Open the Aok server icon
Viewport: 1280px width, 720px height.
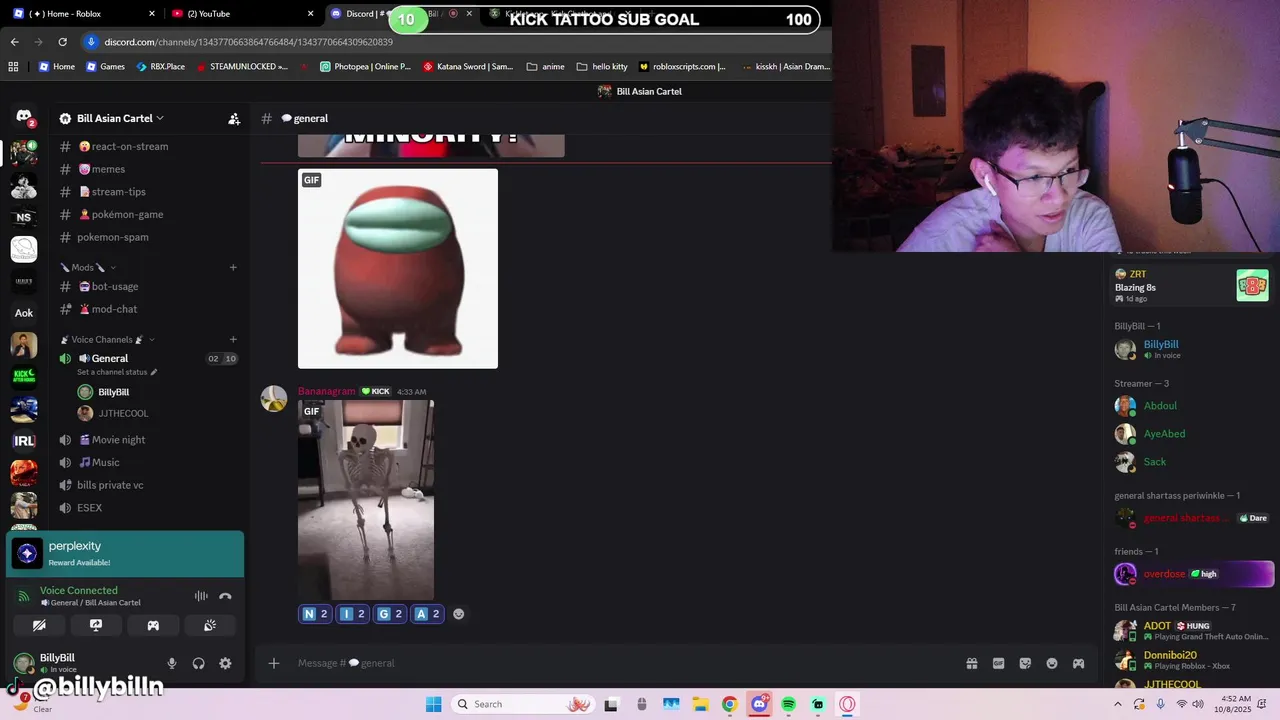click(x=24, y=313)
